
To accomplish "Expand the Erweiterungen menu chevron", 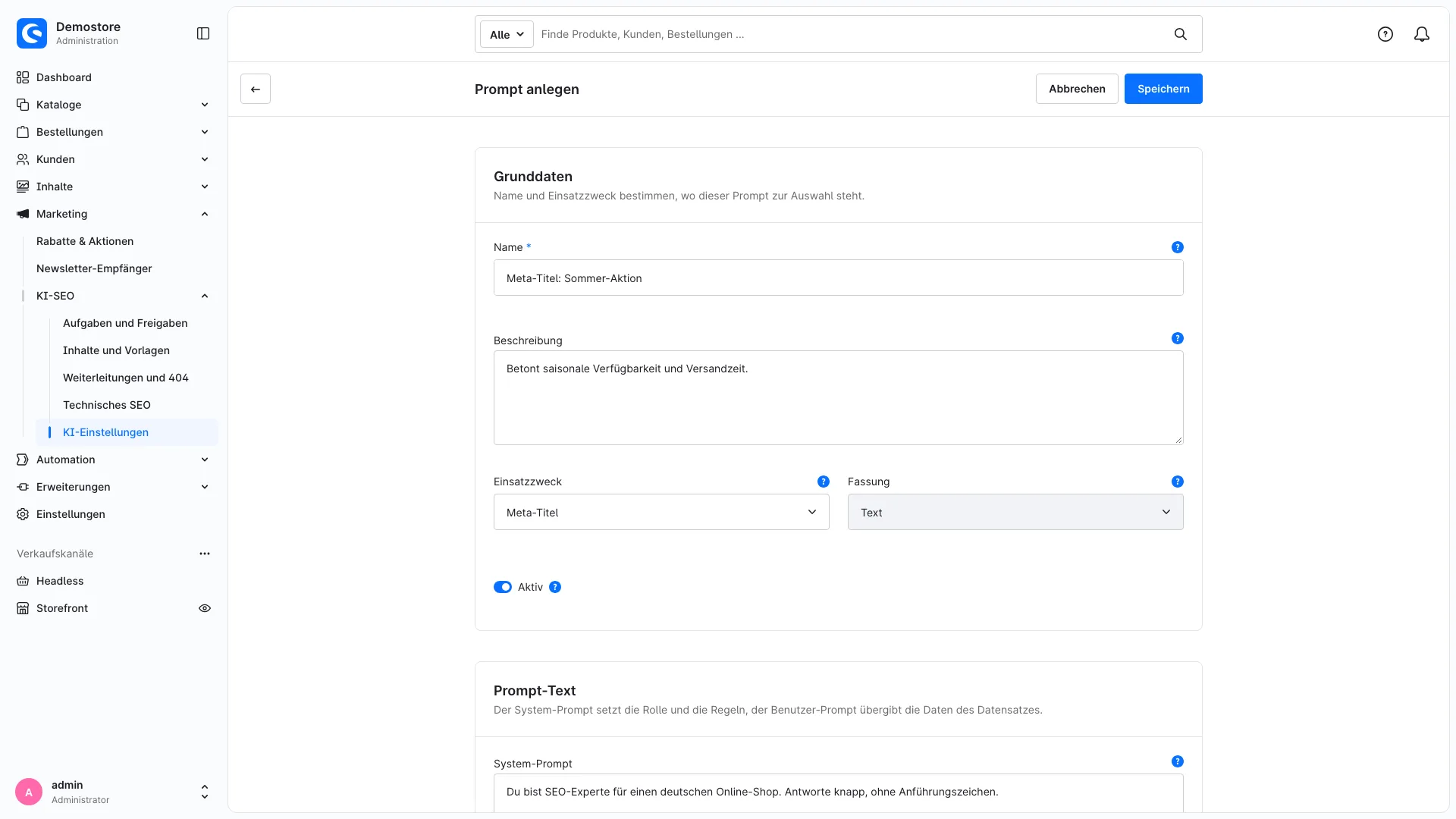I will click(205, 487).
